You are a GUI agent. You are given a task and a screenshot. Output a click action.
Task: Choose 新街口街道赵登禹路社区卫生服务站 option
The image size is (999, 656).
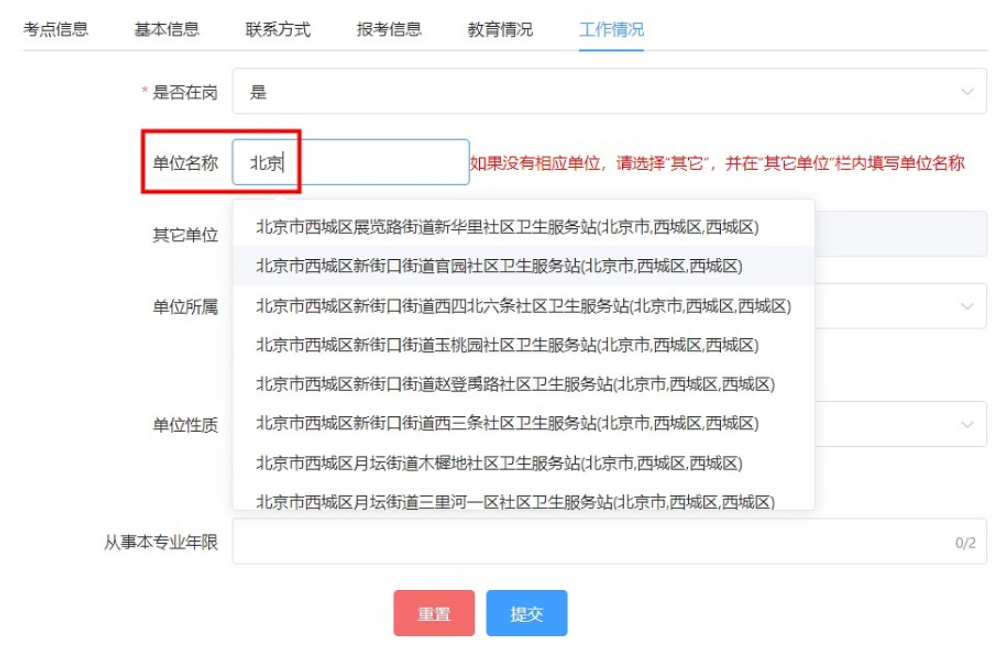[x=524, y=384]
